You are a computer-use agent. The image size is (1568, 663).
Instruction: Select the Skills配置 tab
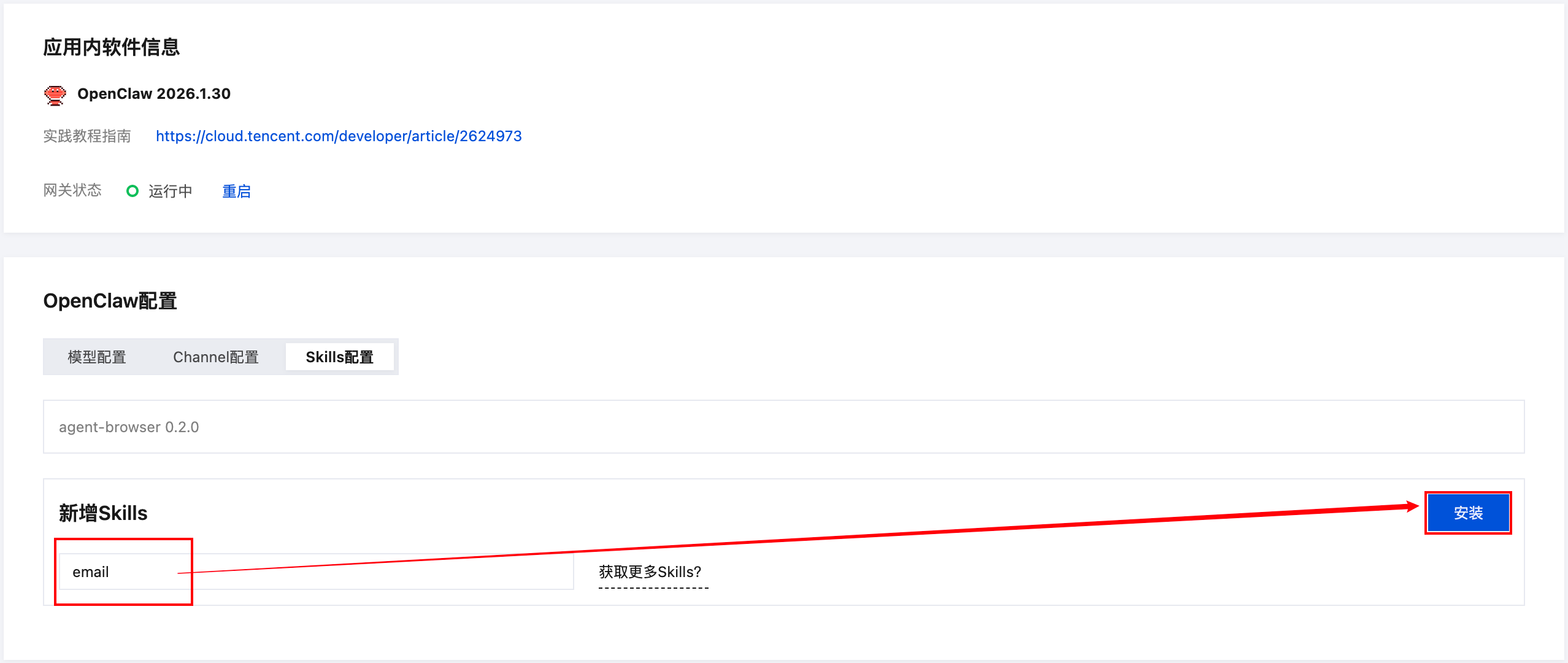(339, 357)
